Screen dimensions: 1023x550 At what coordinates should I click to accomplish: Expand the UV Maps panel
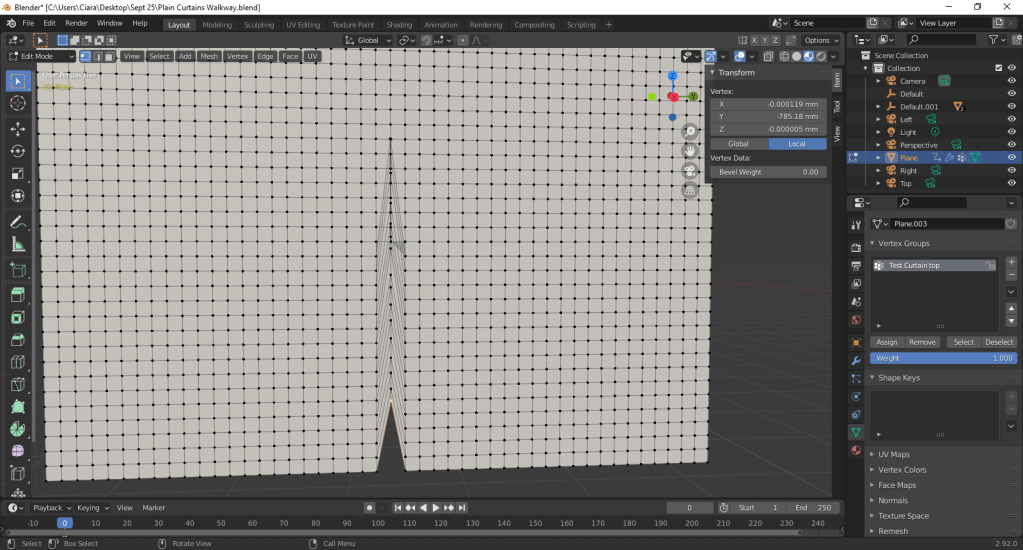pos(893,454)
